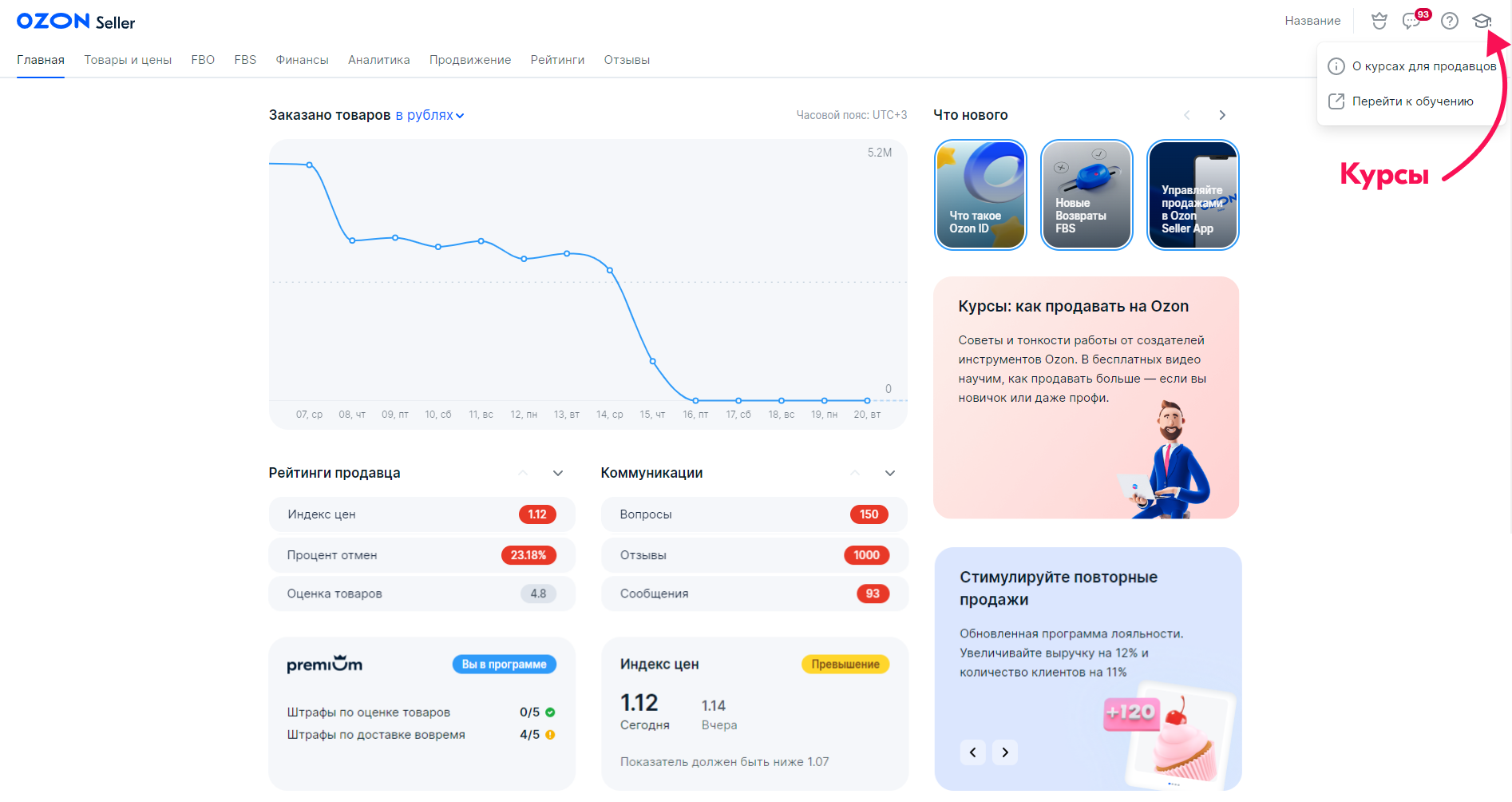Switch to 'Главная' tab
Screen dimensions: 1512x802
point(41,60)
